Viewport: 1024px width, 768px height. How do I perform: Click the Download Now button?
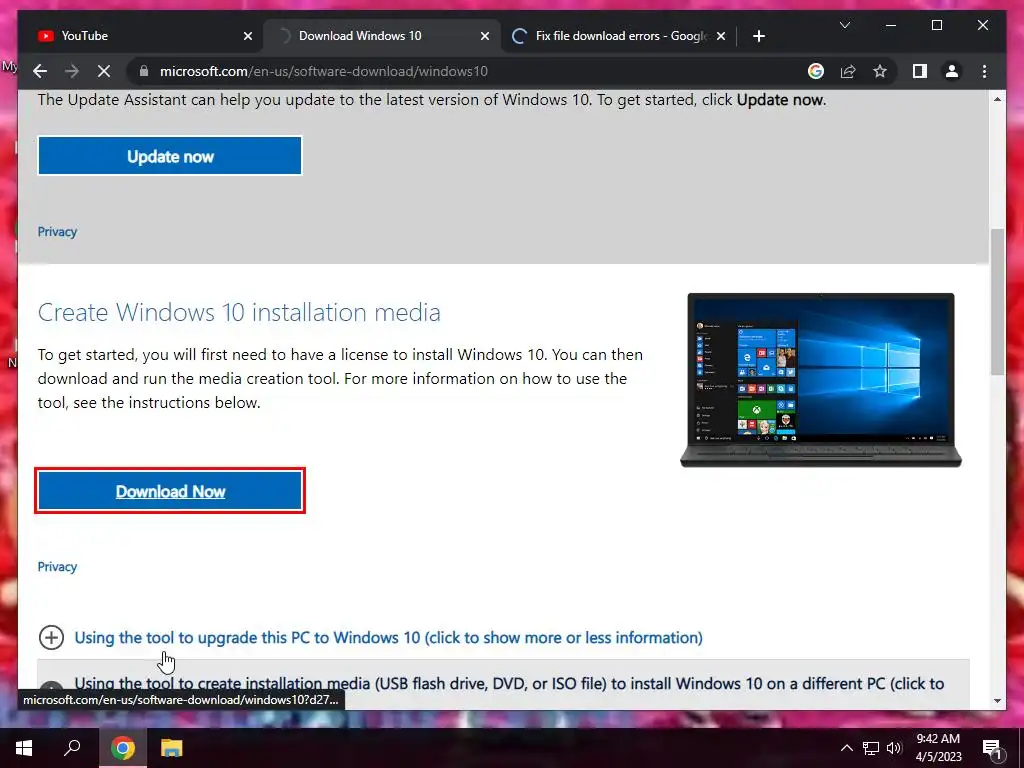tap(170, 491)
